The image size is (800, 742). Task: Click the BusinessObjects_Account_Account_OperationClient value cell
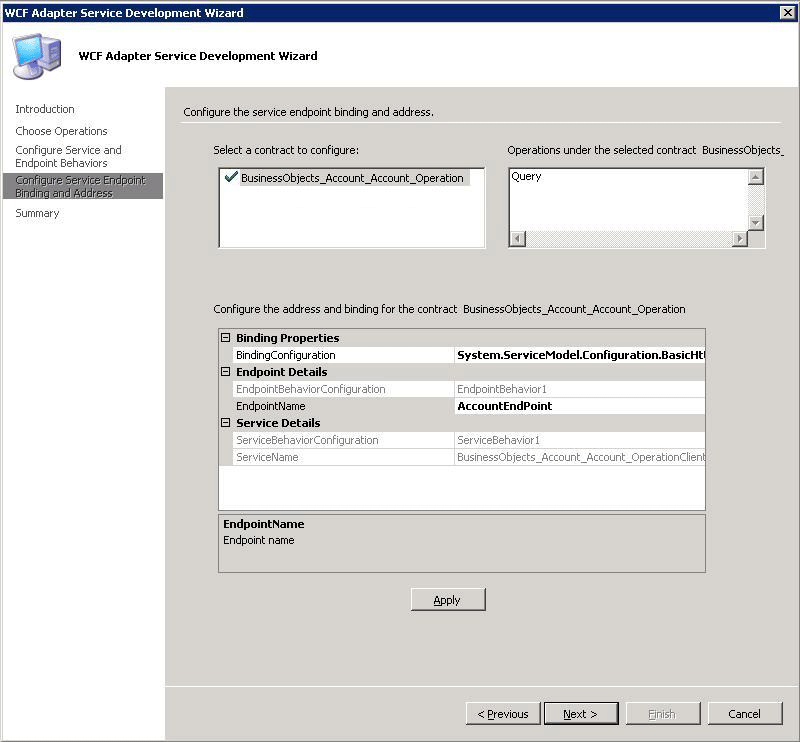pos(580,457)
